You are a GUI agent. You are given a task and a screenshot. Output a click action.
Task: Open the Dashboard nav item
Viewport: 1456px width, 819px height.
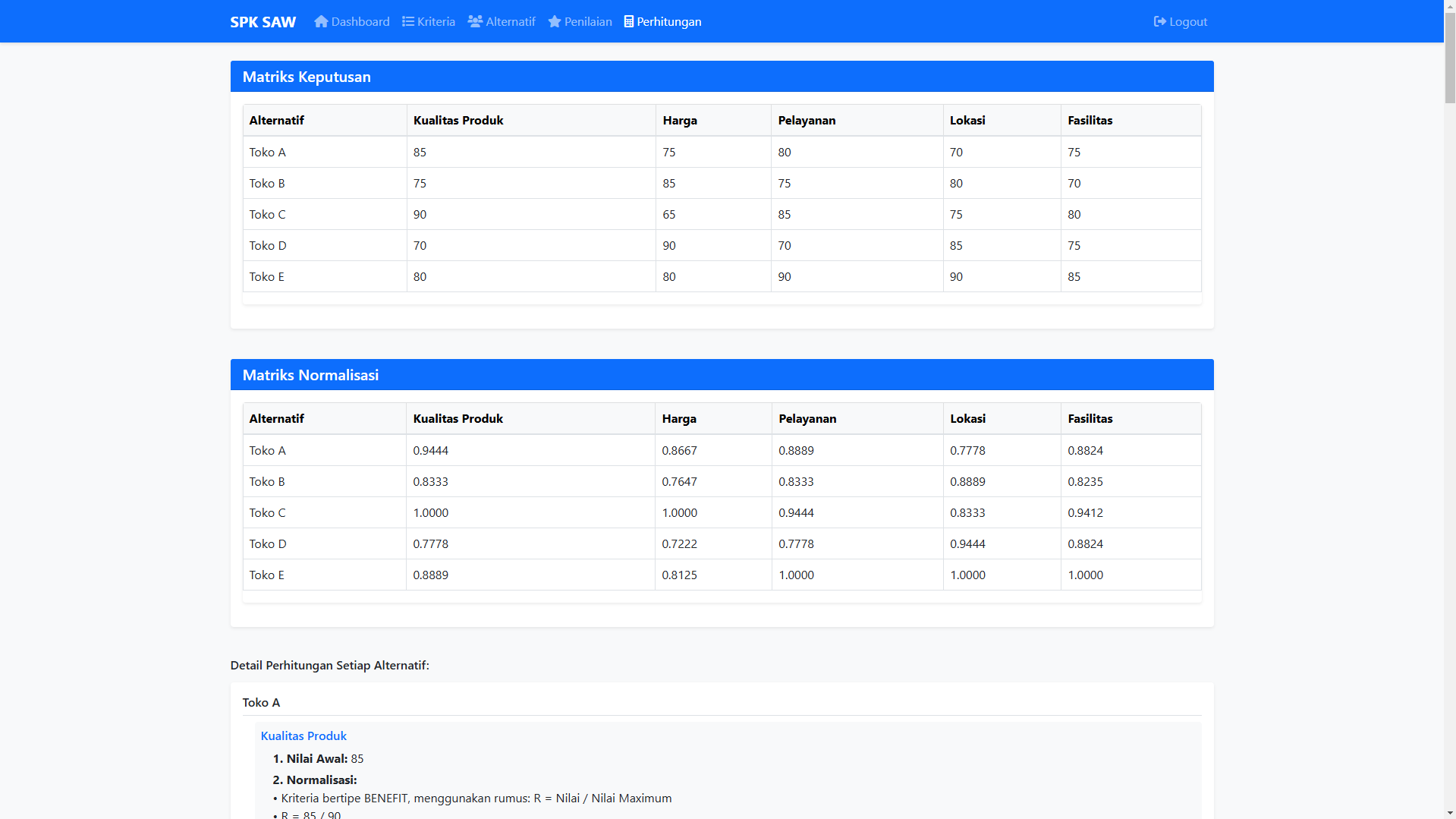click(352, 21)
